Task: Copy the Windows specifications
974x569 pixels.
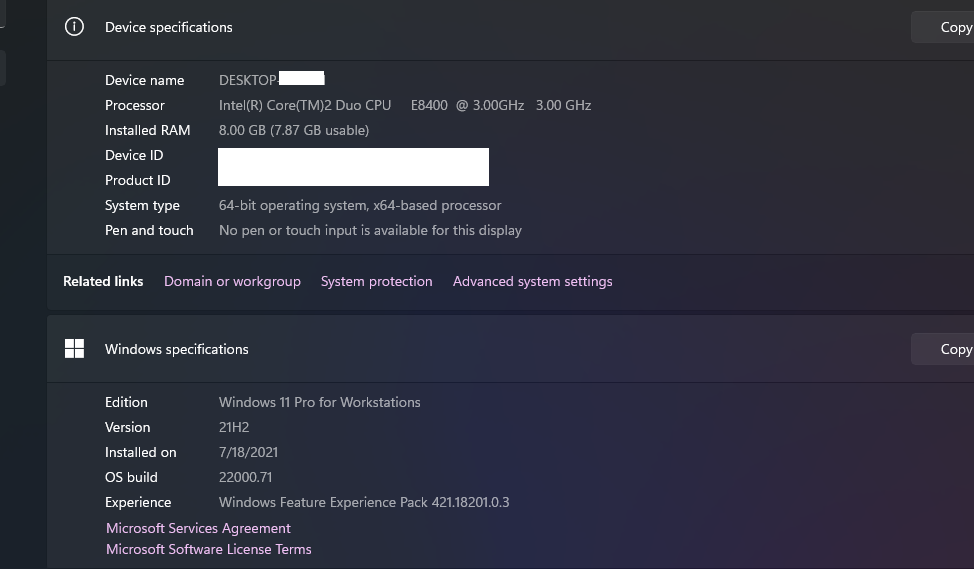Action: tap(942, 349)
